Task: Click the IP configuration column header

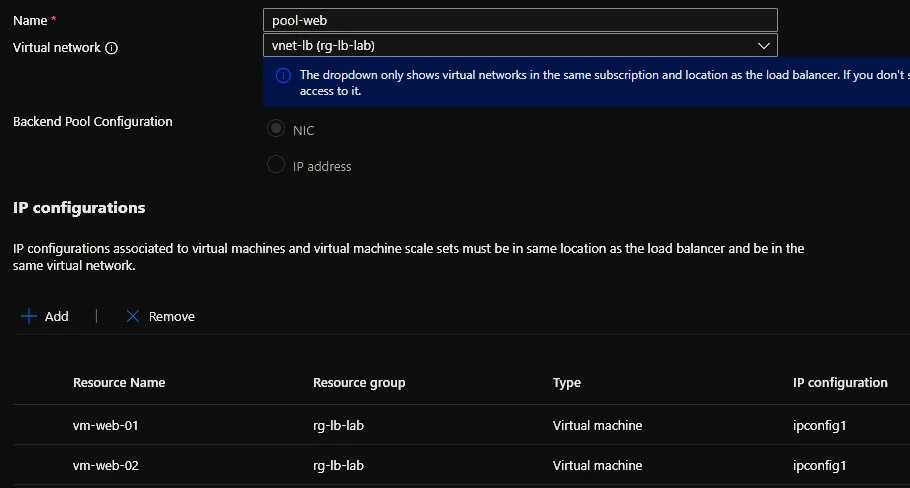Action: click(x=840, y=382)
